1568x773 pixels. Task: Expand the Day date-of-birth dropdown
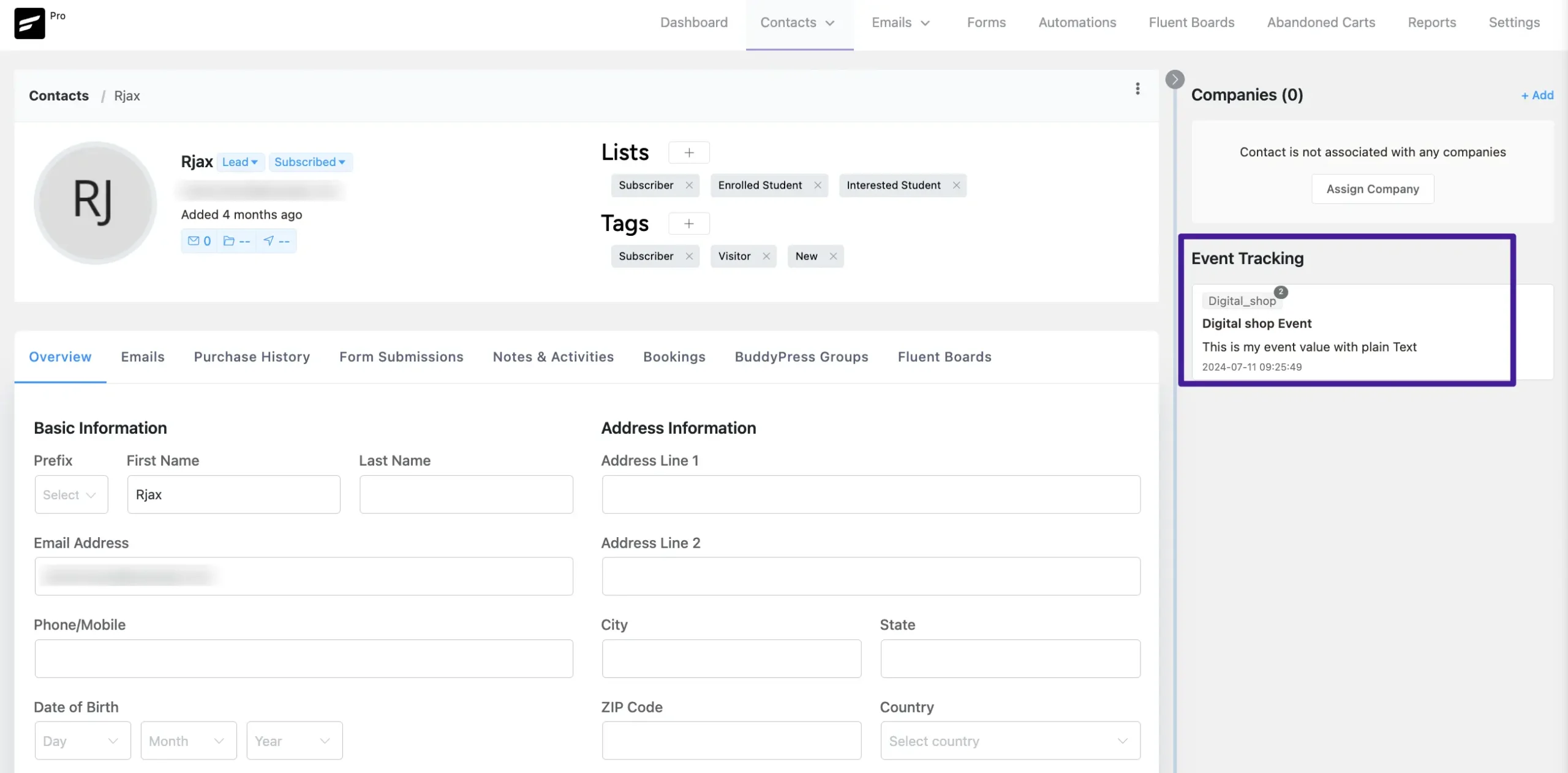tap(82, 740)
